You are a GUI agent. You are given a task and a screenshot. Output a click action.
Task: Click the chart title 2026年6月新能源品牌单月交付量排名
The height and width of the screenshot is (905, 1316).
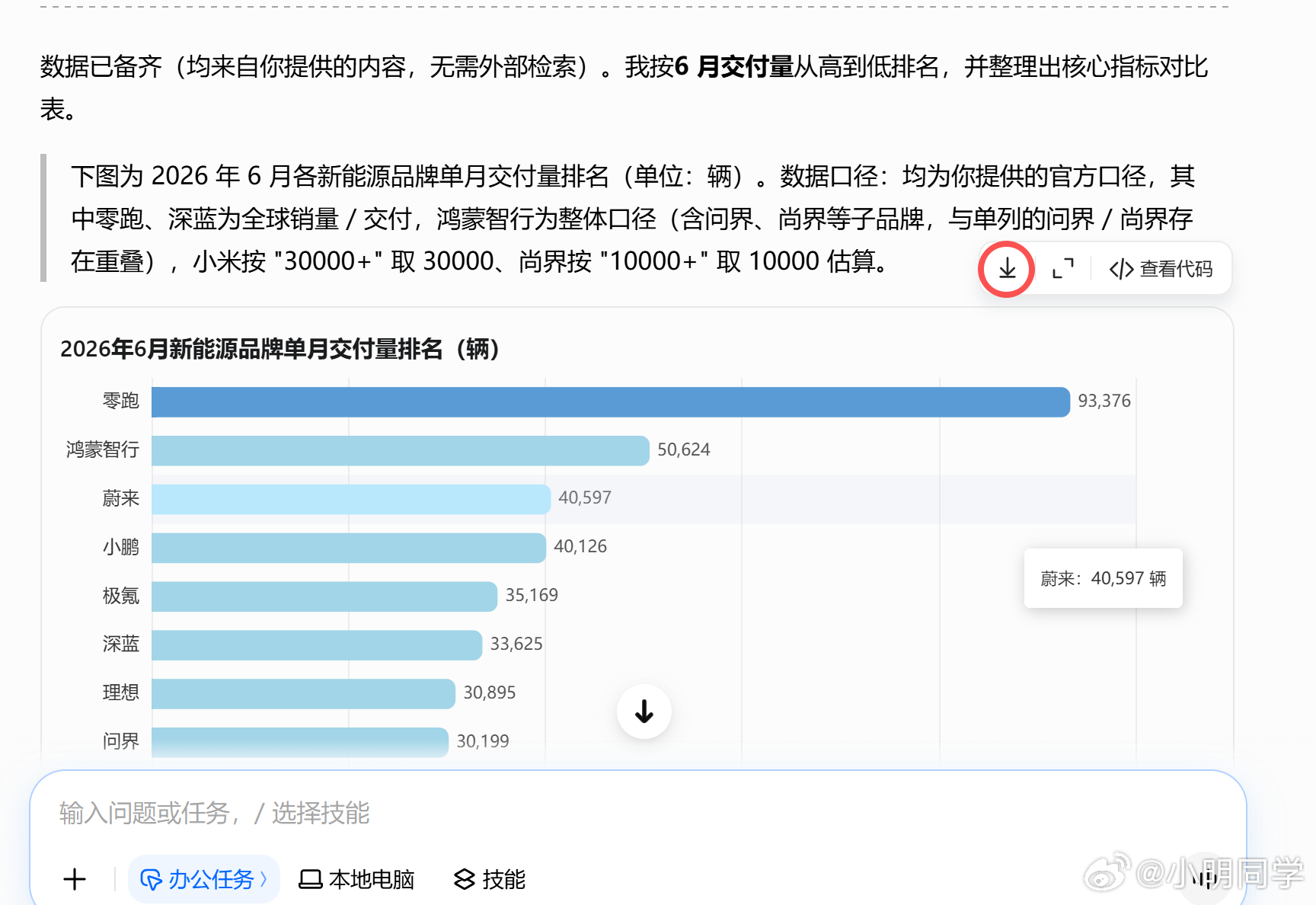(280, 349)
